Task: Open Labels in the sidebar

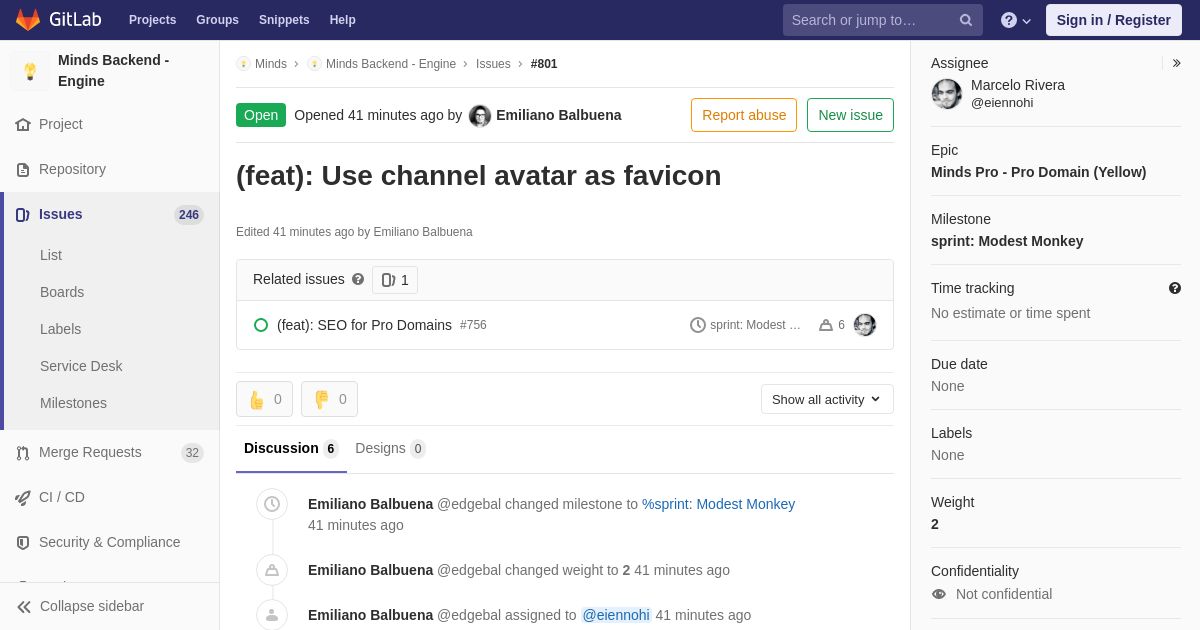Action: [61, 329]
